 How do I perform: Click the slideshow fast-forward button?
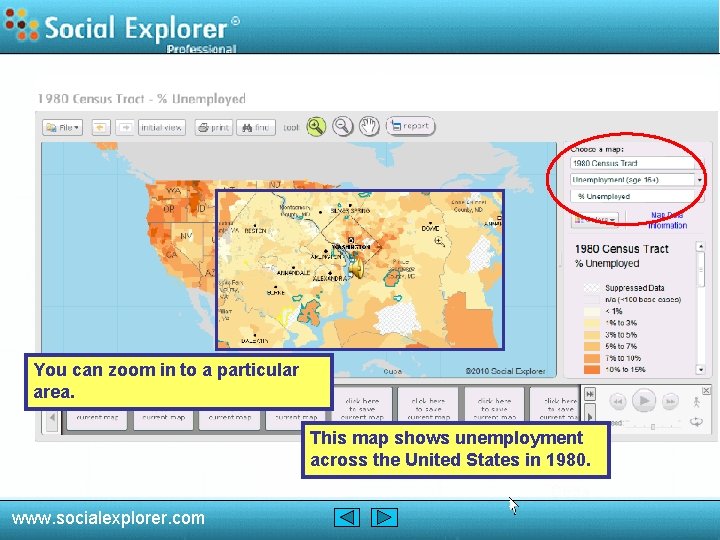[670, 401]
